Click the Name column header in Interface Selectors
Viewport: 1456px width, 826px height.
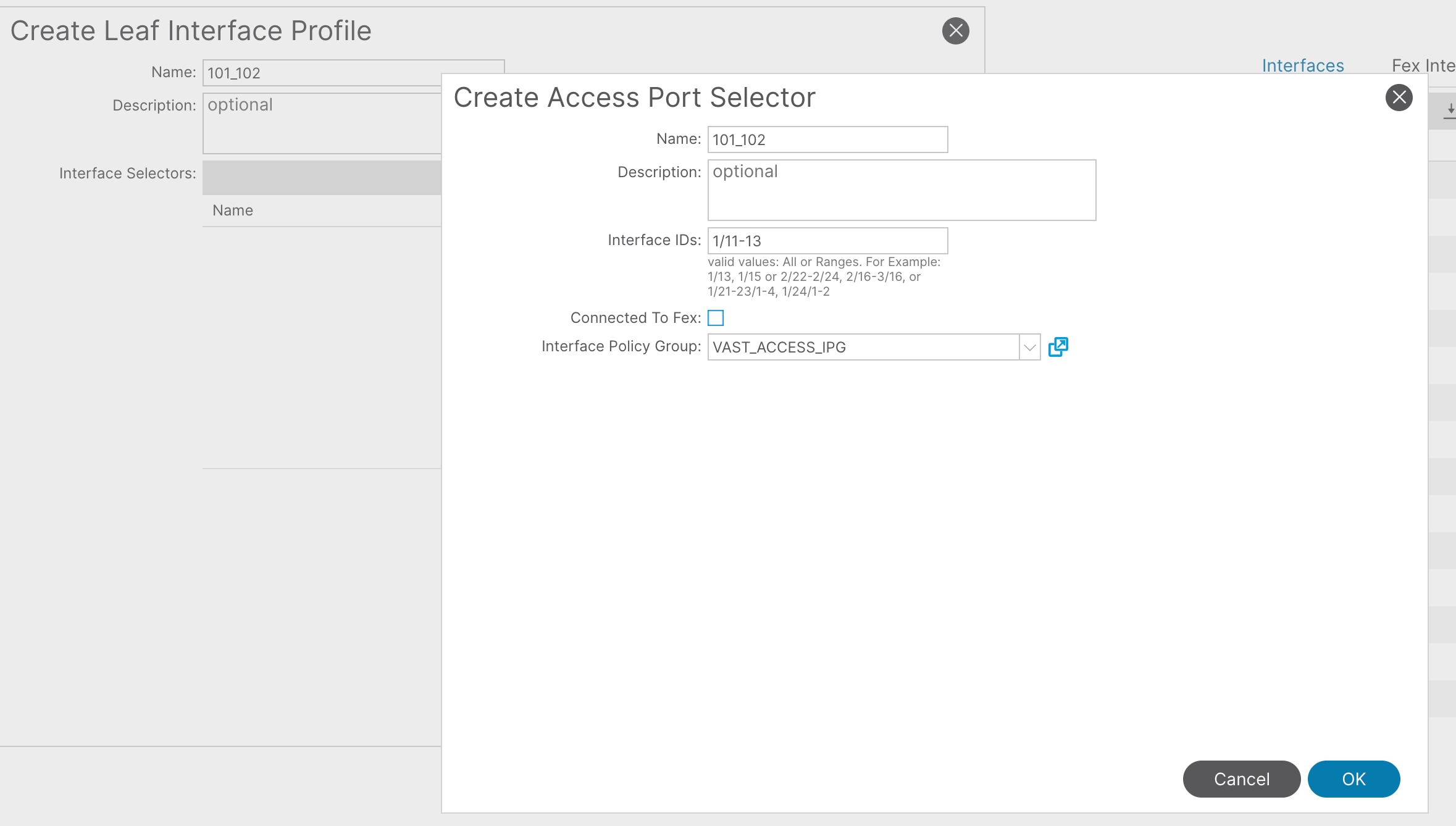(x=233, y=211)
